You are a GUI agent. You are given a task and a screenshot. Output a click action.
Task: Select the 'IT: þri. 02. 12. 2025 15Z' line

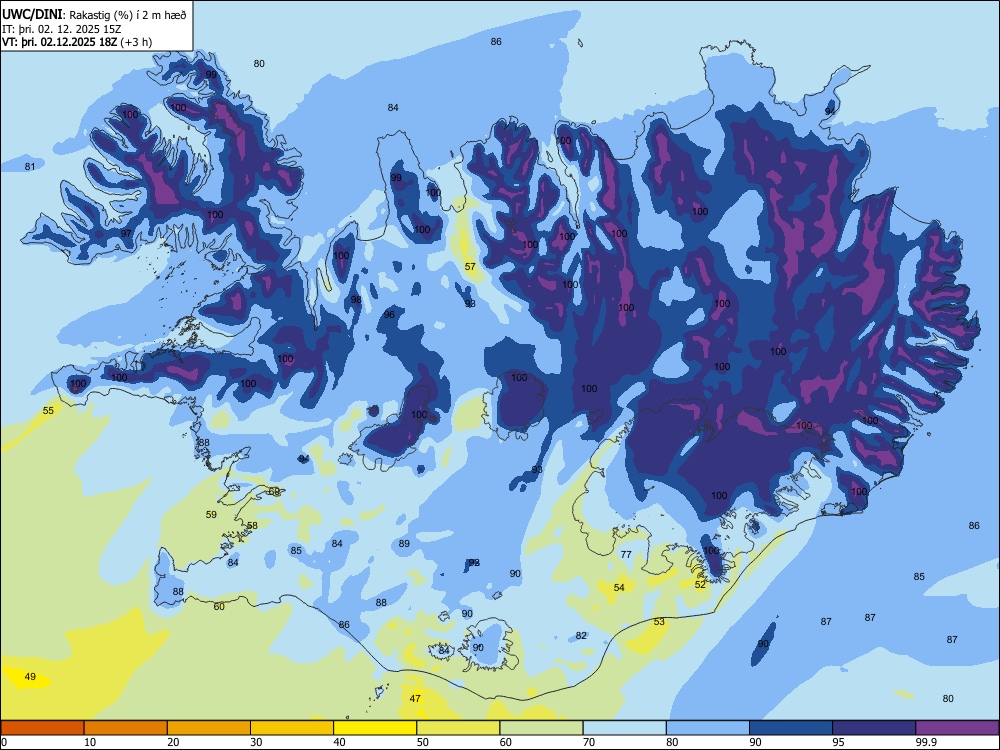pyautogui.click(x=62, y=29)
